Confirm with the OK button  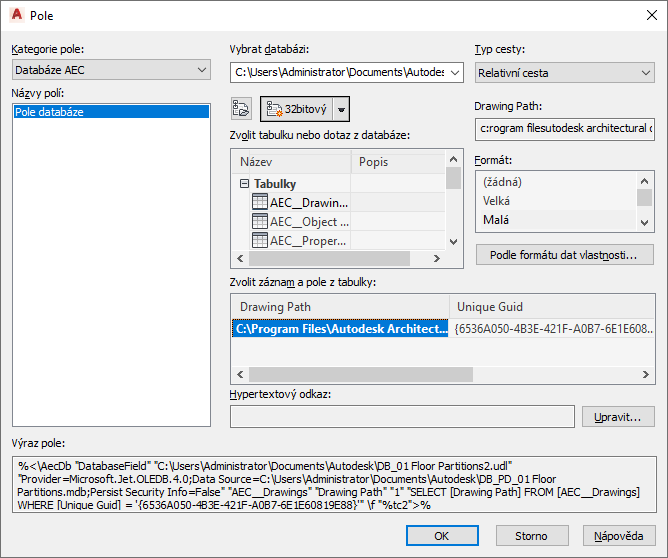(442, 535)
